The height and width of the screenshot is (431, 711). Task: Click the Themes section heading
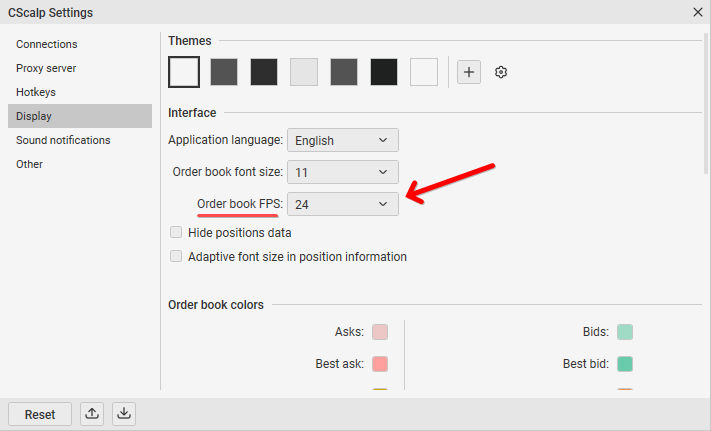[x=190, y=41]
